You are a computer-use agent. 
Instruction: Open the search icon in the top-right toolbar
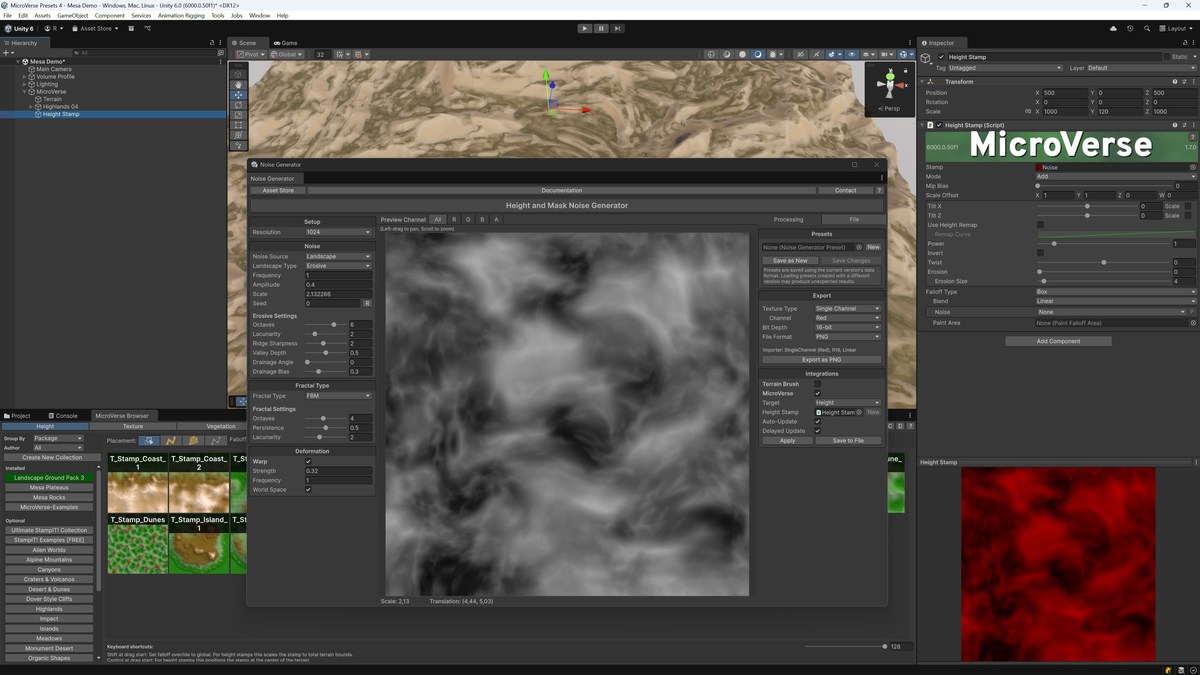[x=1146, y=28]
